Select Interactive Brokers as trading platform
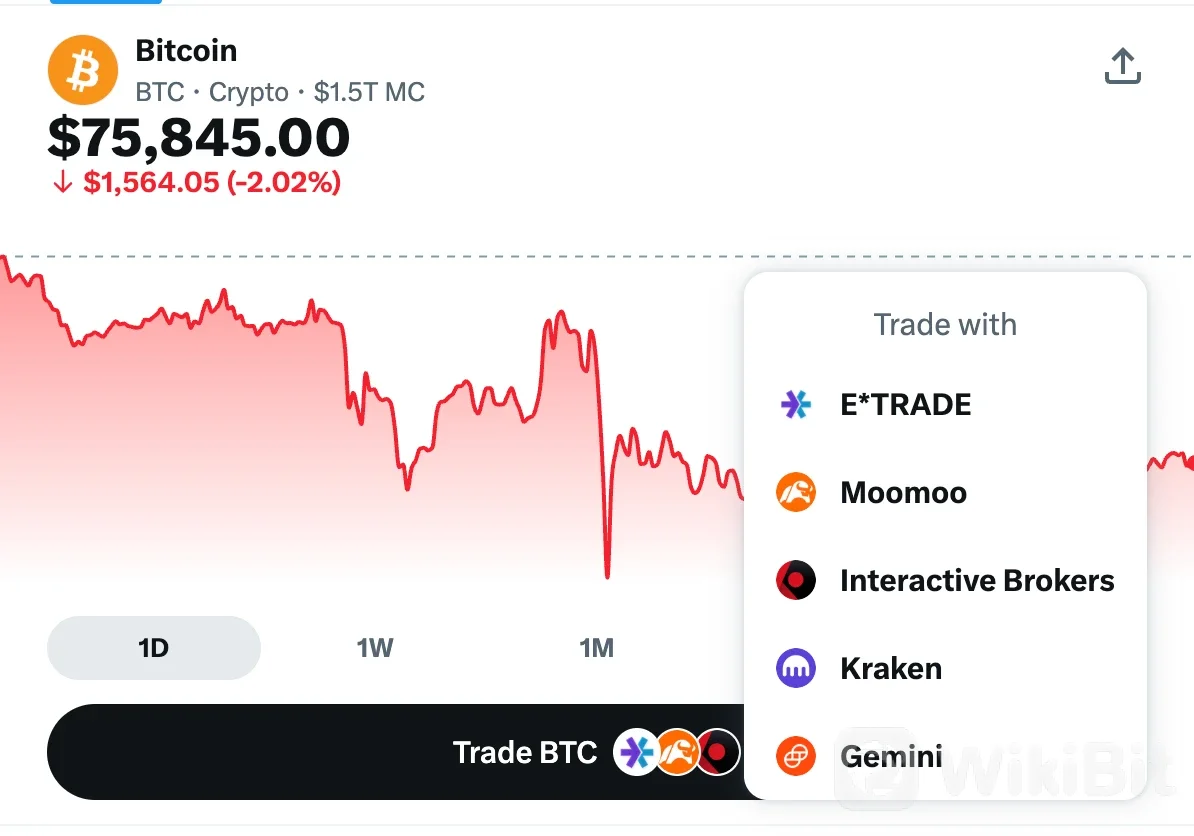Viewport: 1194px width, 836px height. pos(945,580)
